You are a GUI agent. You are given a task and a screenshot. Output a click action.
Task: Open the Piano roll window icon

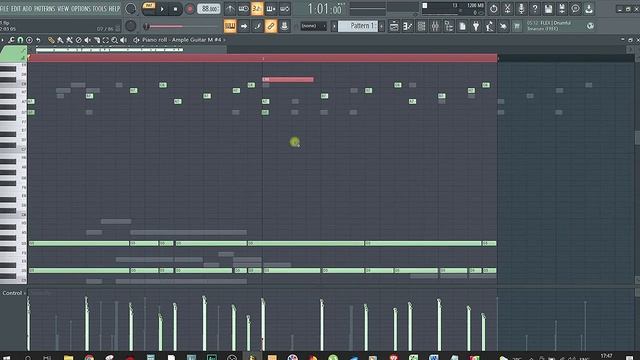(x=407, y=26)
